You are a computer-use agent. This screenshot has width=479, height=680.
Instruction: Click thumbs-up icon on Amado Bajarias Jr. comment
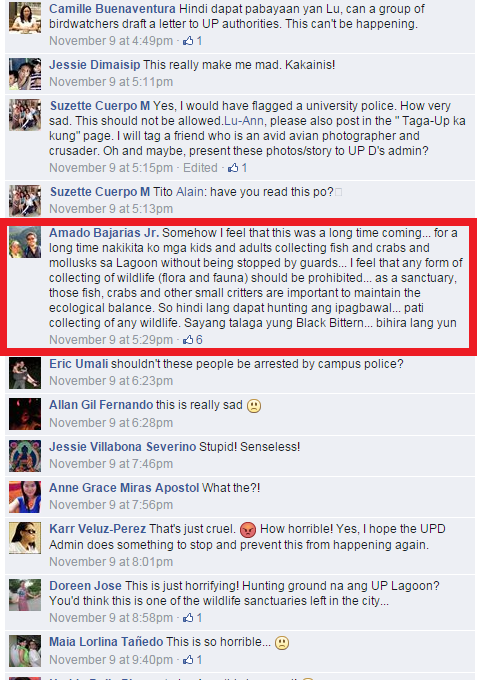[188, 340]
